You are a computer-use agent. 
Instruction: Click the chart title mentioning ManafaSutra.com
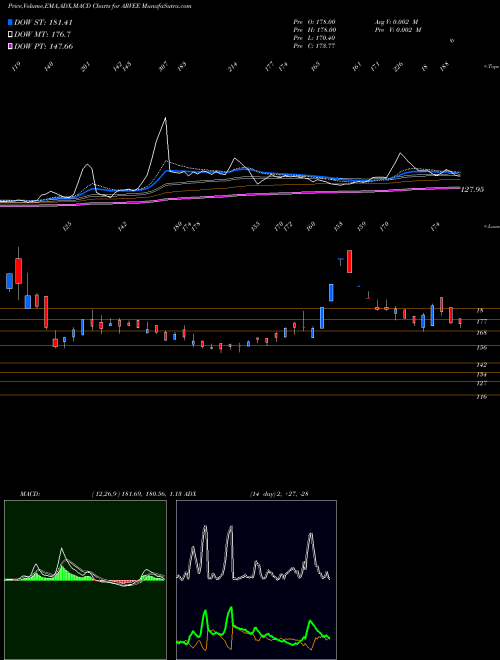click(x=100, y=6)
